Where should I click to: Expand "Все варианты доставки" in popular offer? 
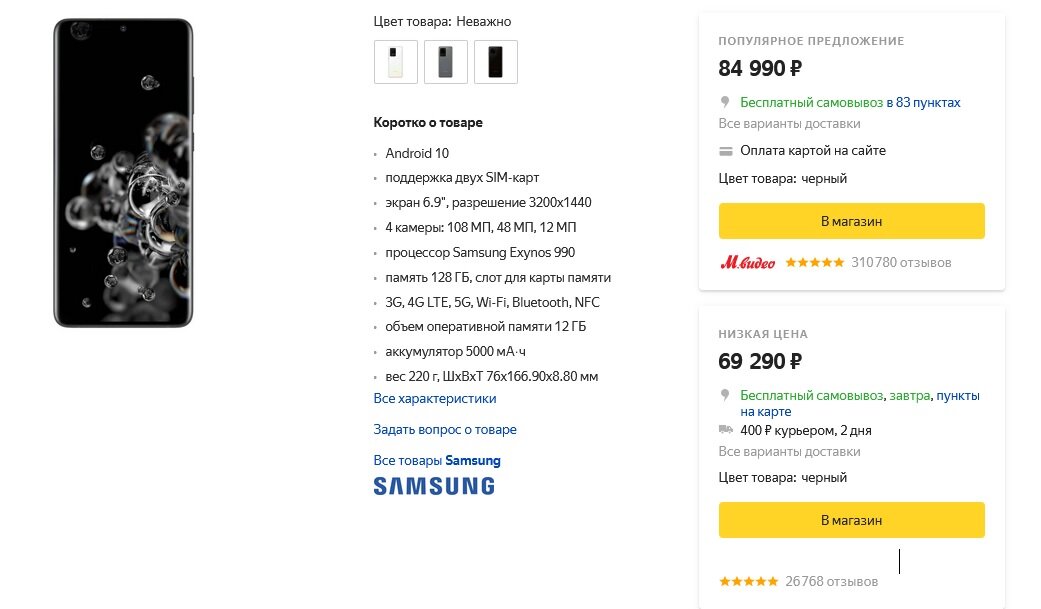[x=789, y=124]
